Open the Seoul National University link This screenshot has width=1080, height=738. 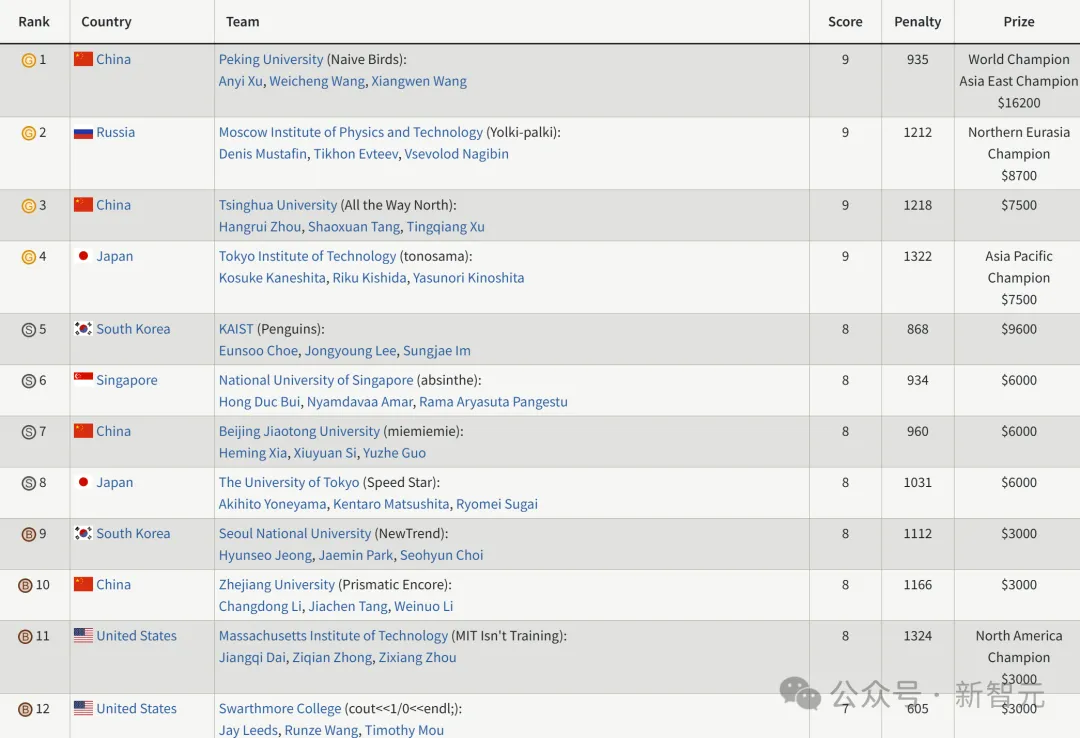pyautogui.click(x=295, y=533)
